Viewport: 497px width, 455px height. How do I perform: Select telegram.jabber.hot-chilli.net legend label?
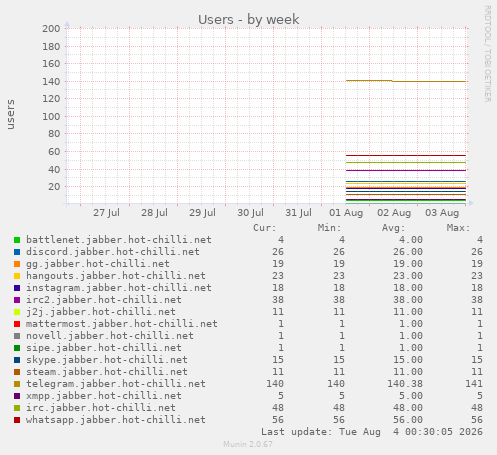pyautogui.click(x=116, y=384)
